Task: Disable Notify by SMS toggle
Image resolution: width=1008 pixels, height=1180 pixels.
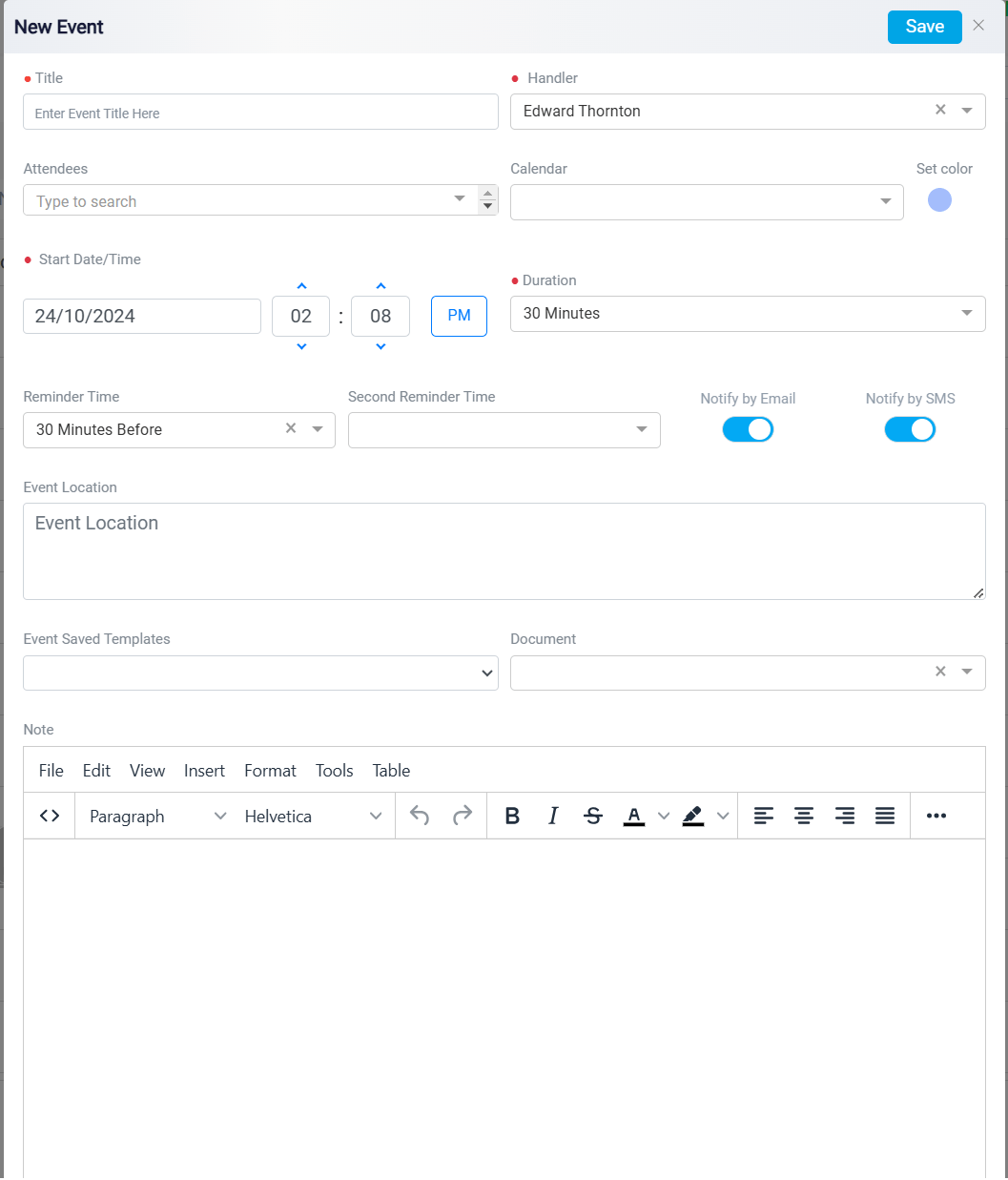Action: [x=910, y=429]
